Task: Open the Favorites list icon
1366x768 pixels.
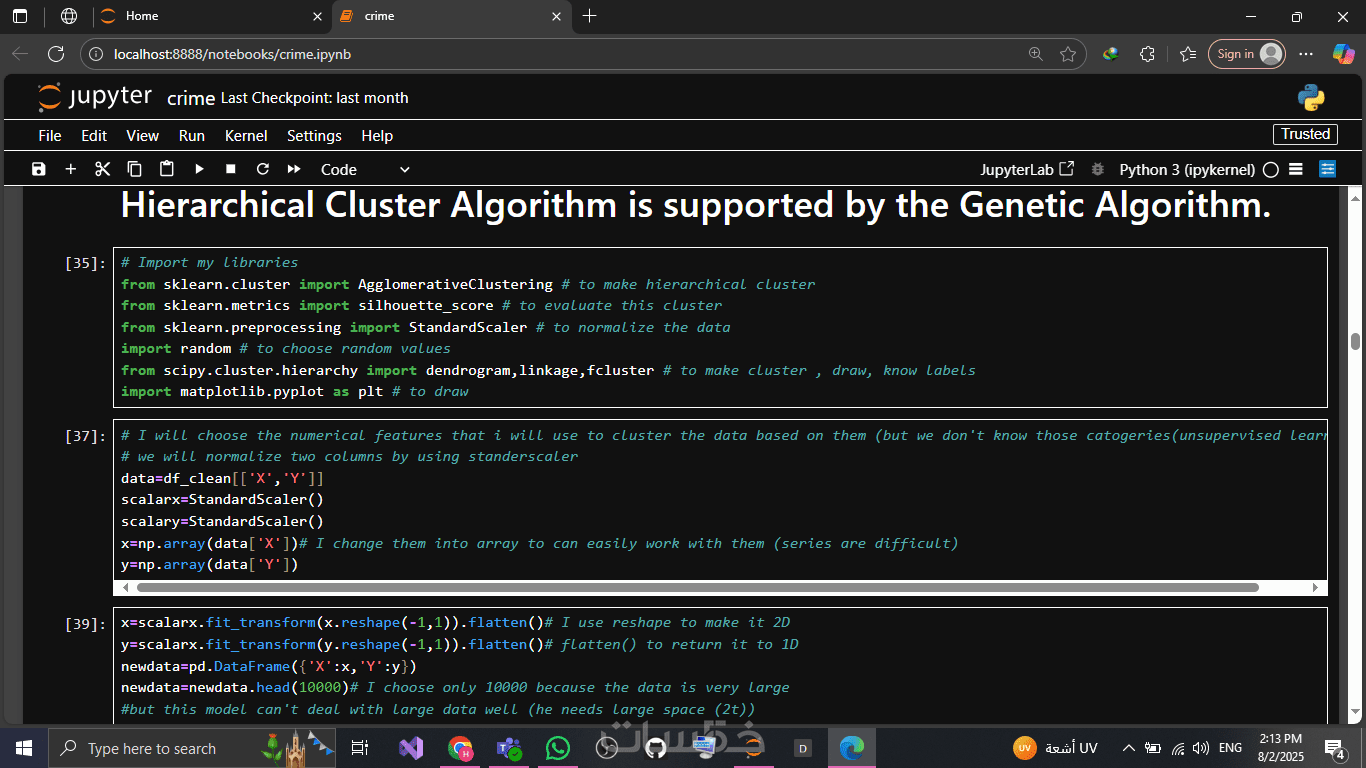Action: point(1188,54)
